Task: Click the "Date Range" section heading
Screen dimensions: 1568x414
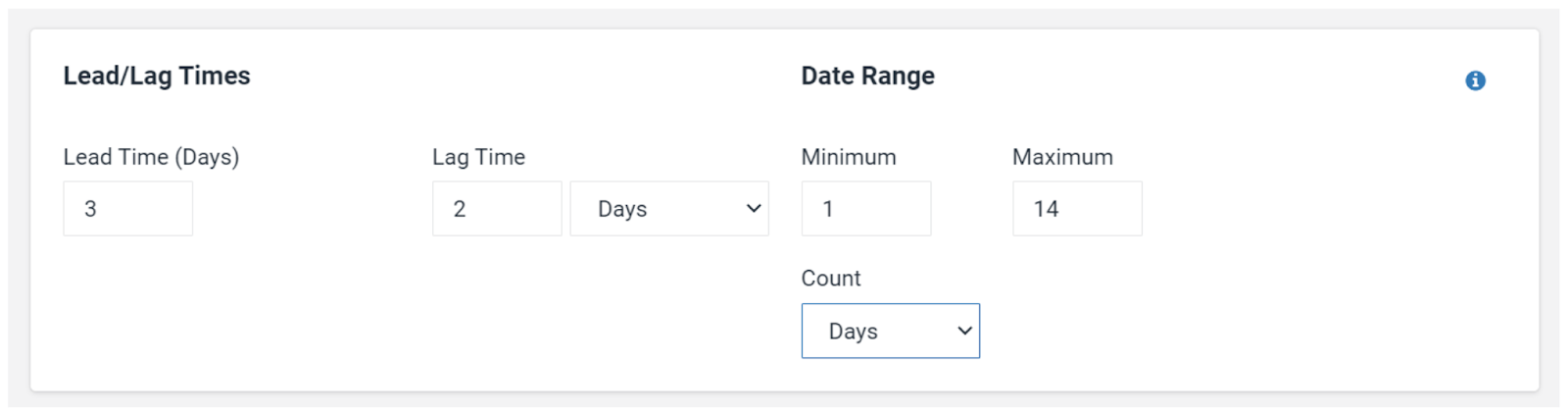Action: pos(867,76)
